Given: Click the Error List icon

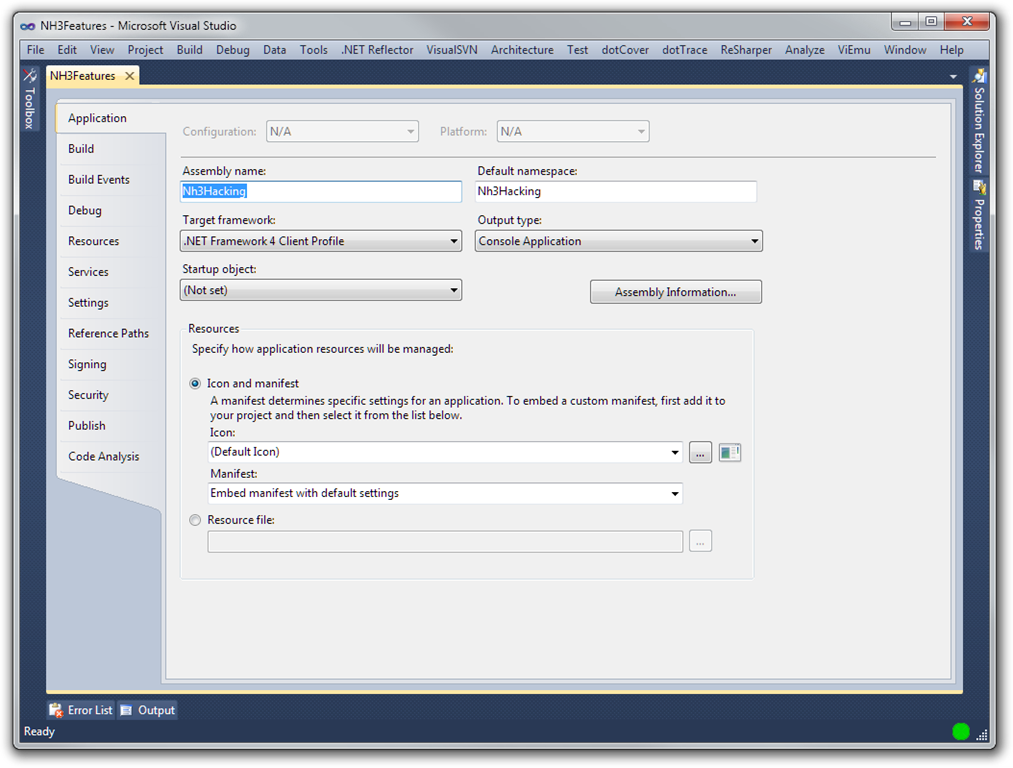Looking at the screenshot, I should pyautogui.click(x=56, y=711).
